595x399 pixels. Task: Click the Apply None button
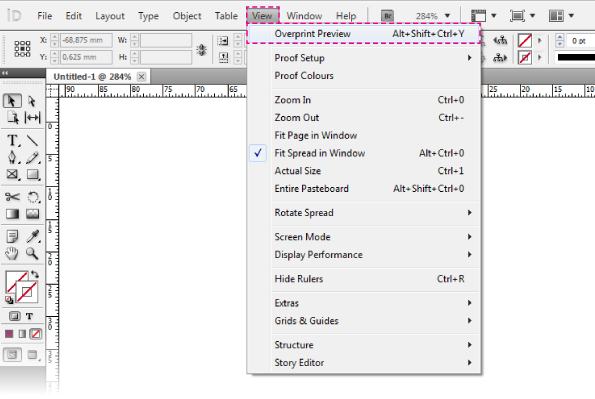point(36,334)
